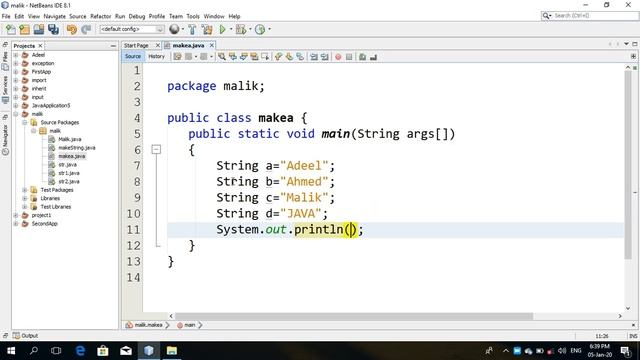Click Shift Line Left editor icon
Viewport: 640px width, 360px height.
313,57
